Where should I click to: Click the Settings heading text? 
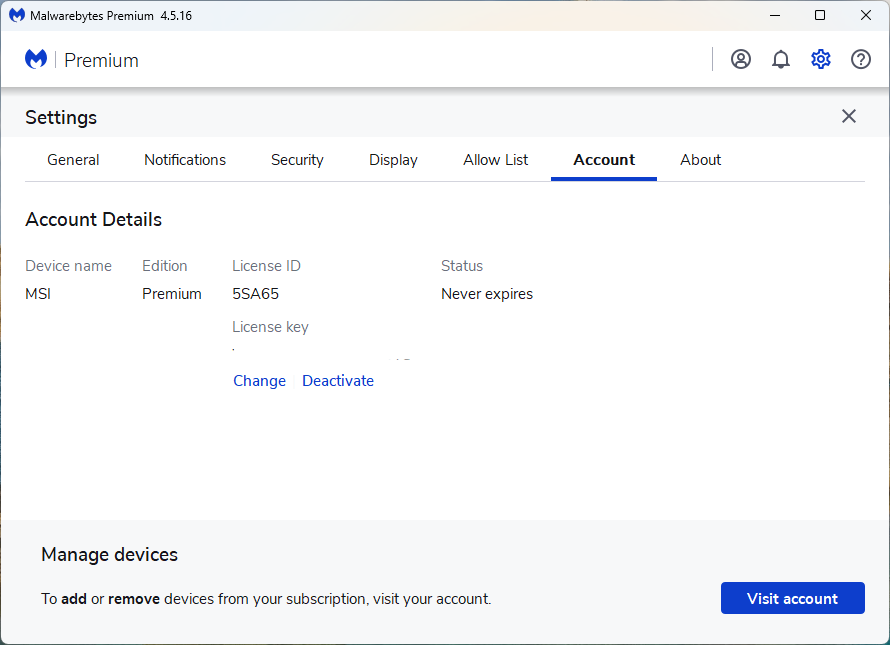61,118
